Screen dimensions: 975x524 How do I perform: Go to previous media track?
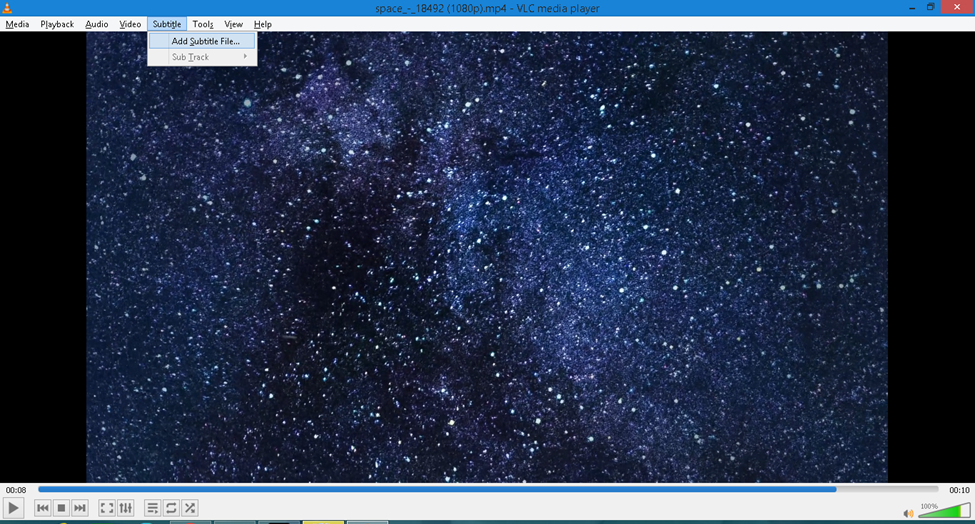(42, 508)
